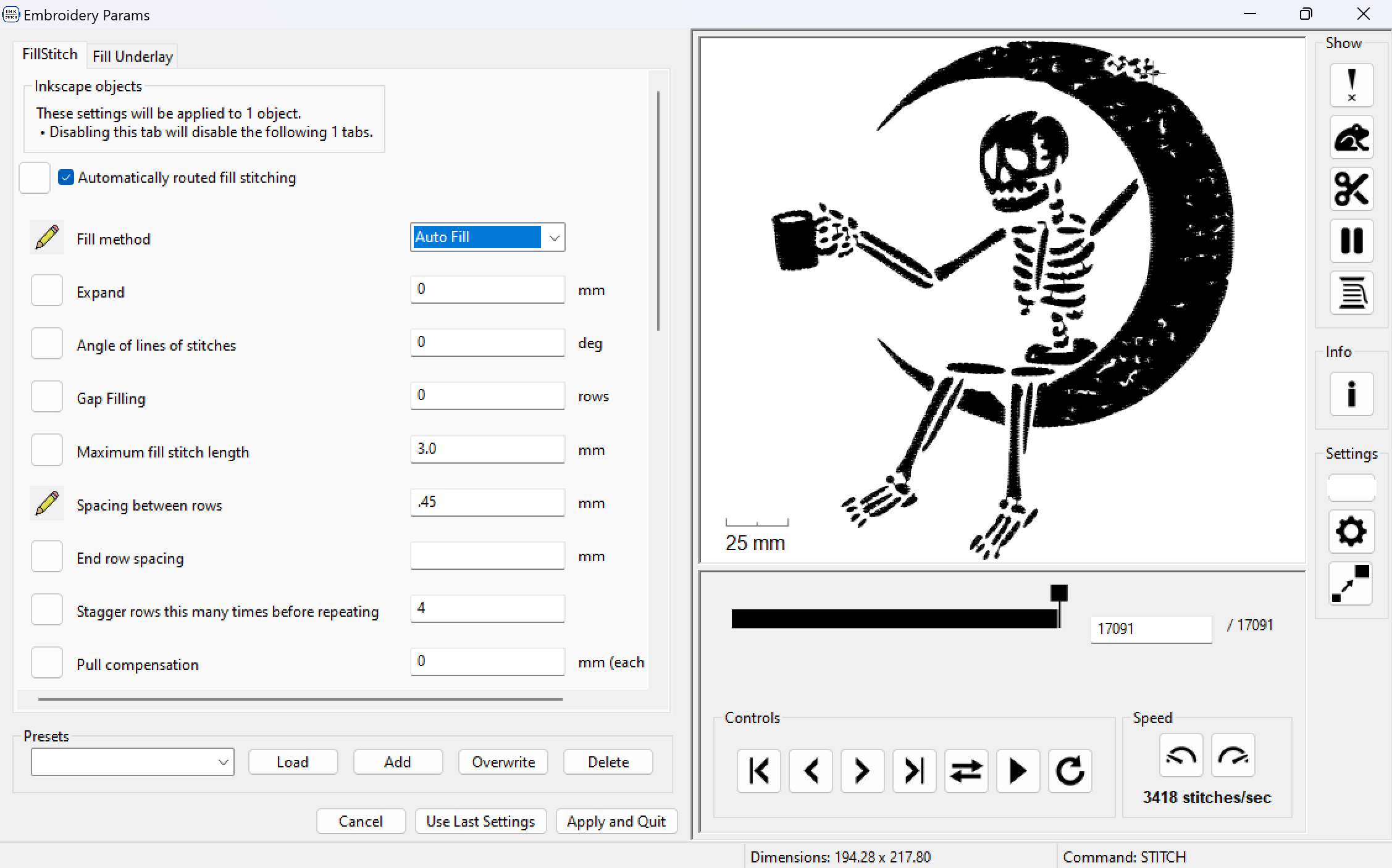
Task: Open the Fill method dropdown
Action: 488,237
